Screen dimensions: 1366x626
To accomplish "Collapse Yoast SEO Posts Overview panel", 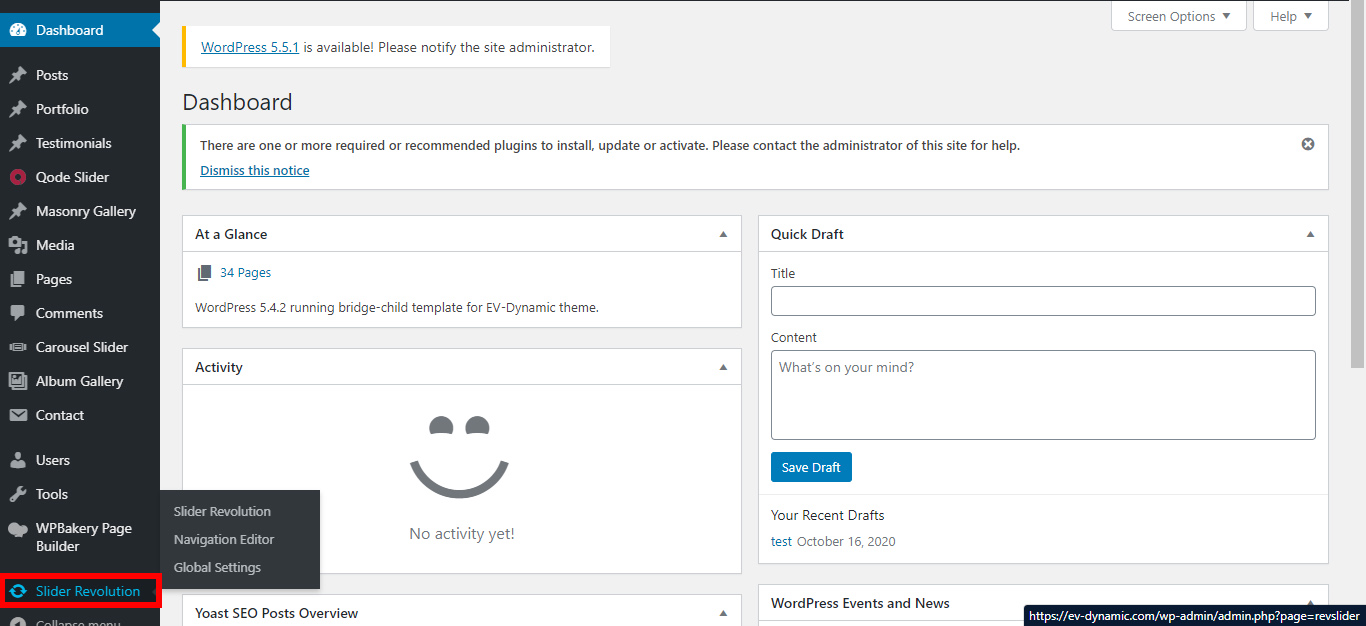I will pyautogui.click(x=723, y=613).
